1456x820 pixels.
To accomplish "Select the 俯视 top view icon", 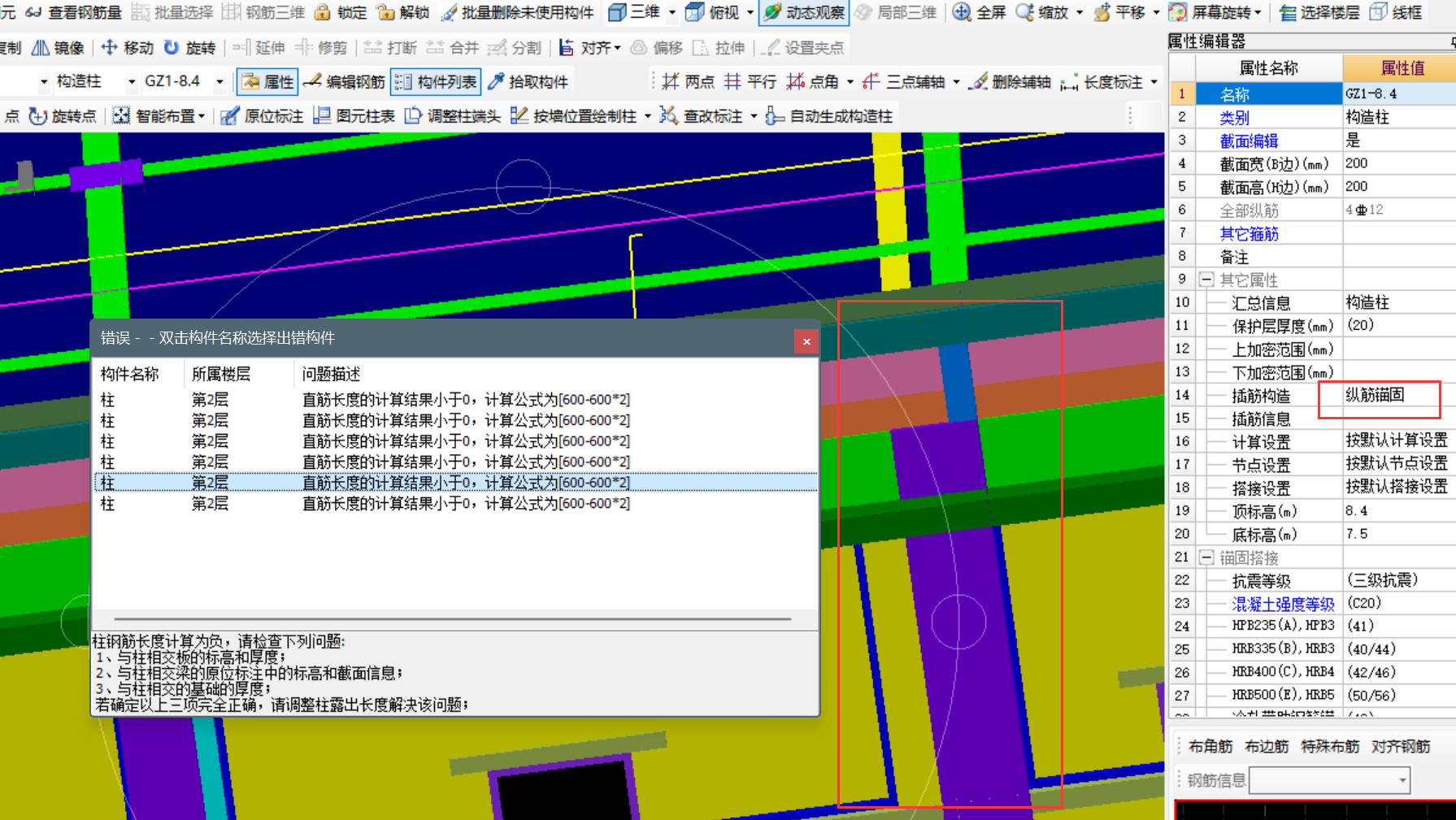I will click(695, 12).
